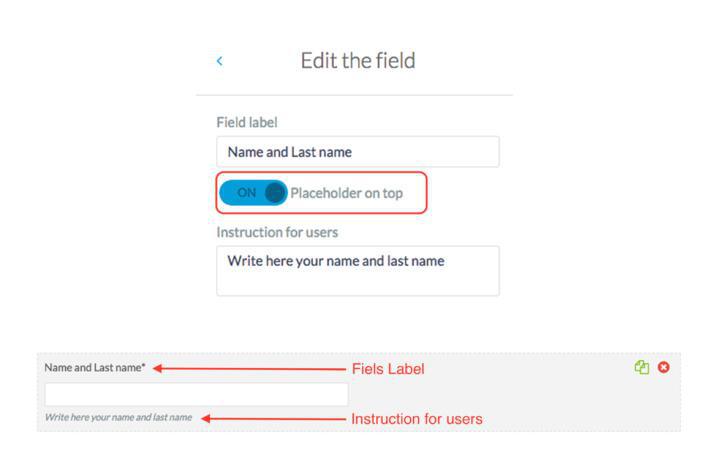
Task: Click the arrow pointing at the instruction text
Action: click(270, 418)
